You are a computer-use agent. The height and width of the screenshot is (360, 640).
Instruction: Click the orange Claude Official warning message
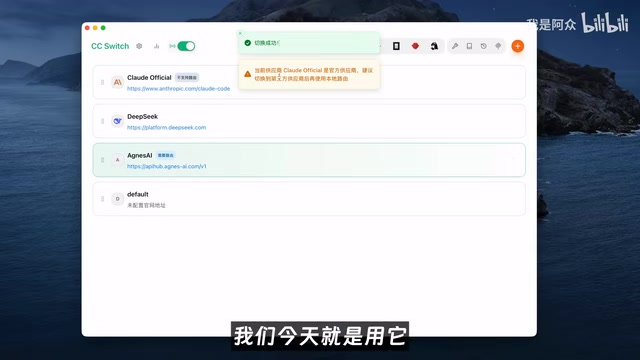313,74
